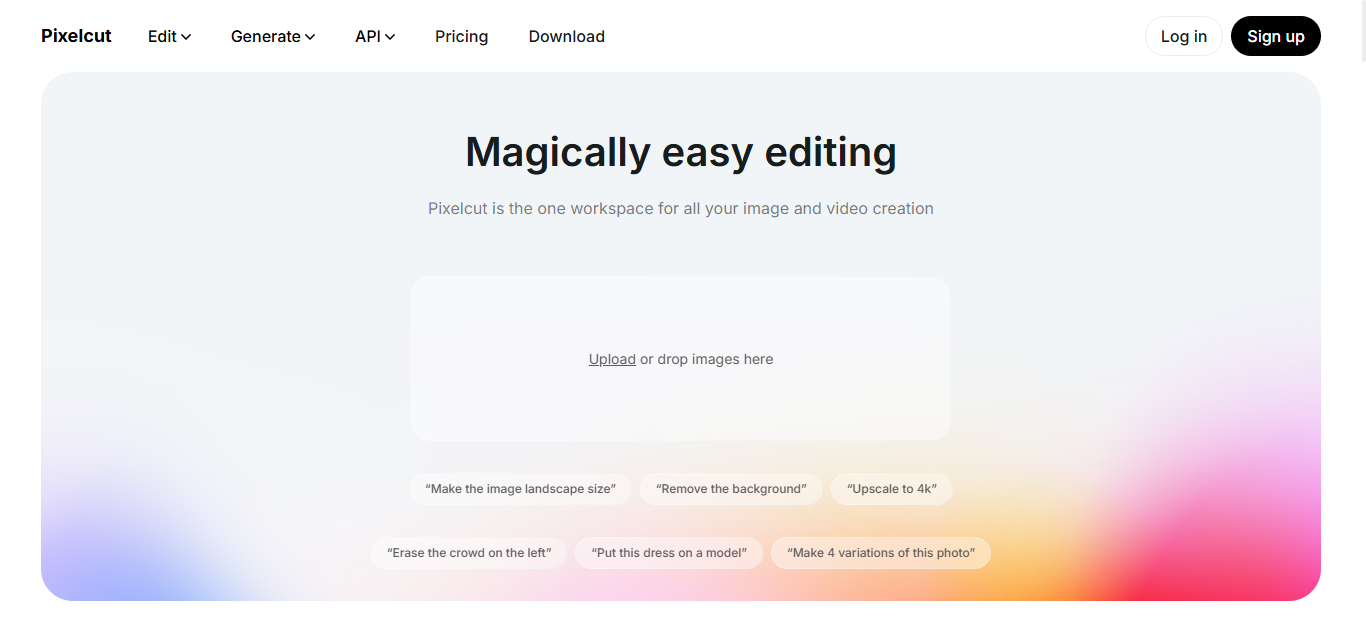Open the Download page

(567, 36)
